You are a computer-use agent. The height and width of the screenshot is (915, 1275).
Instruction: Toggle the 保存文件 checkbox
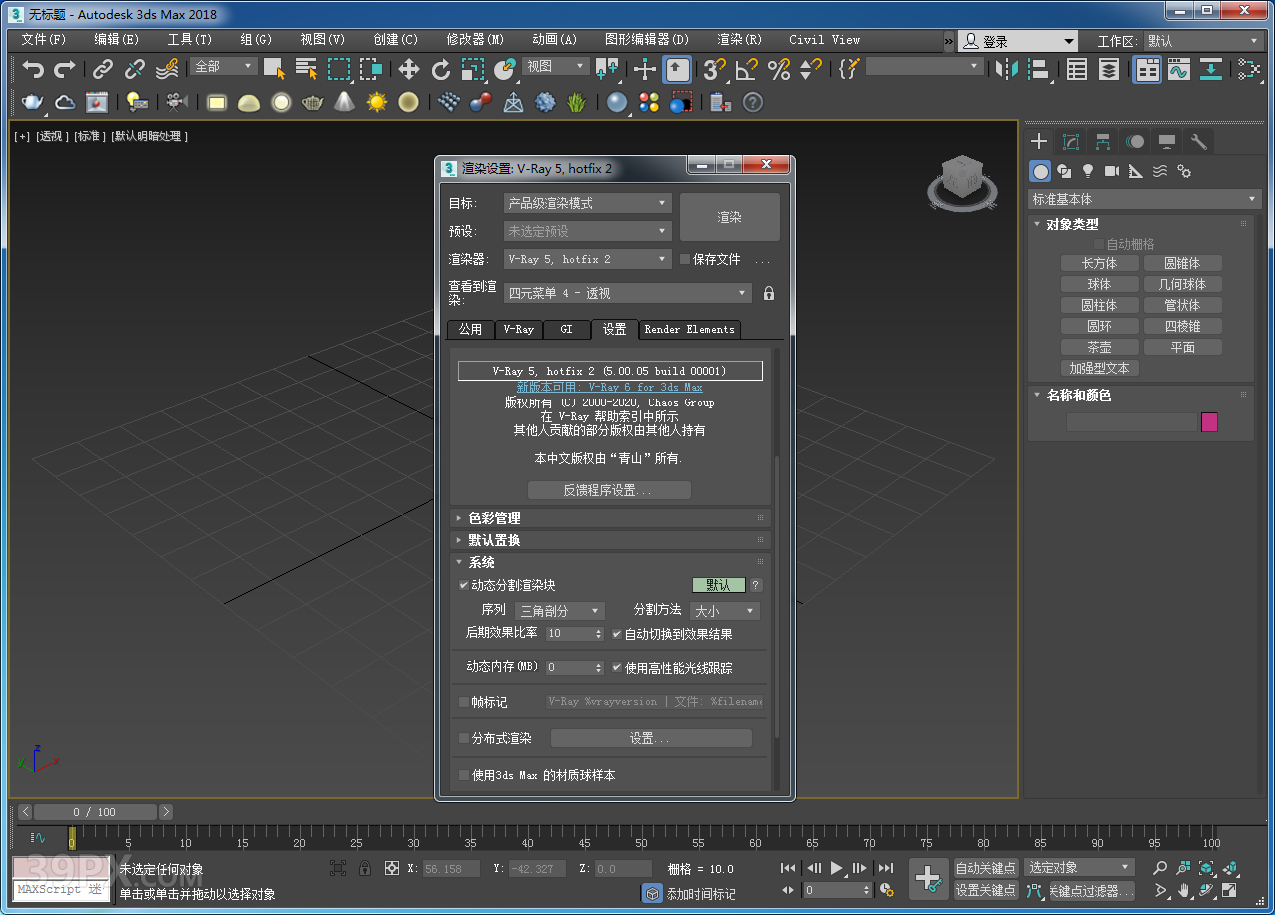[x=685, y=259]
